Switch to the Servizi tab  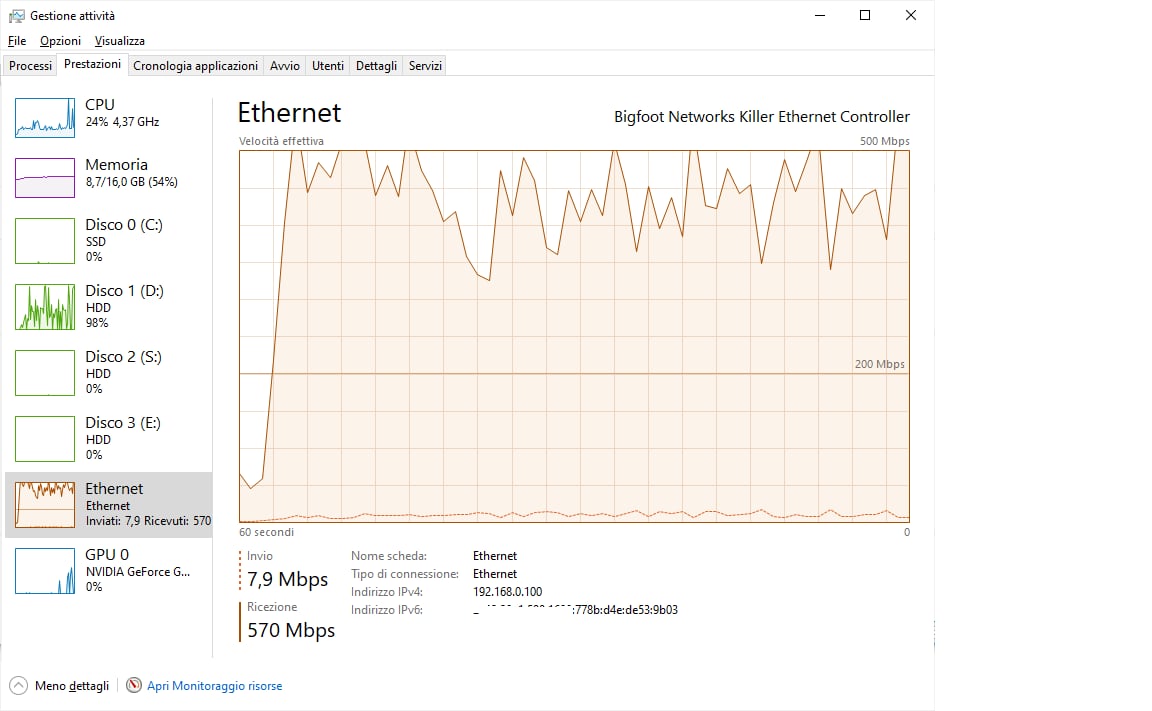click(x=425, y=66)
